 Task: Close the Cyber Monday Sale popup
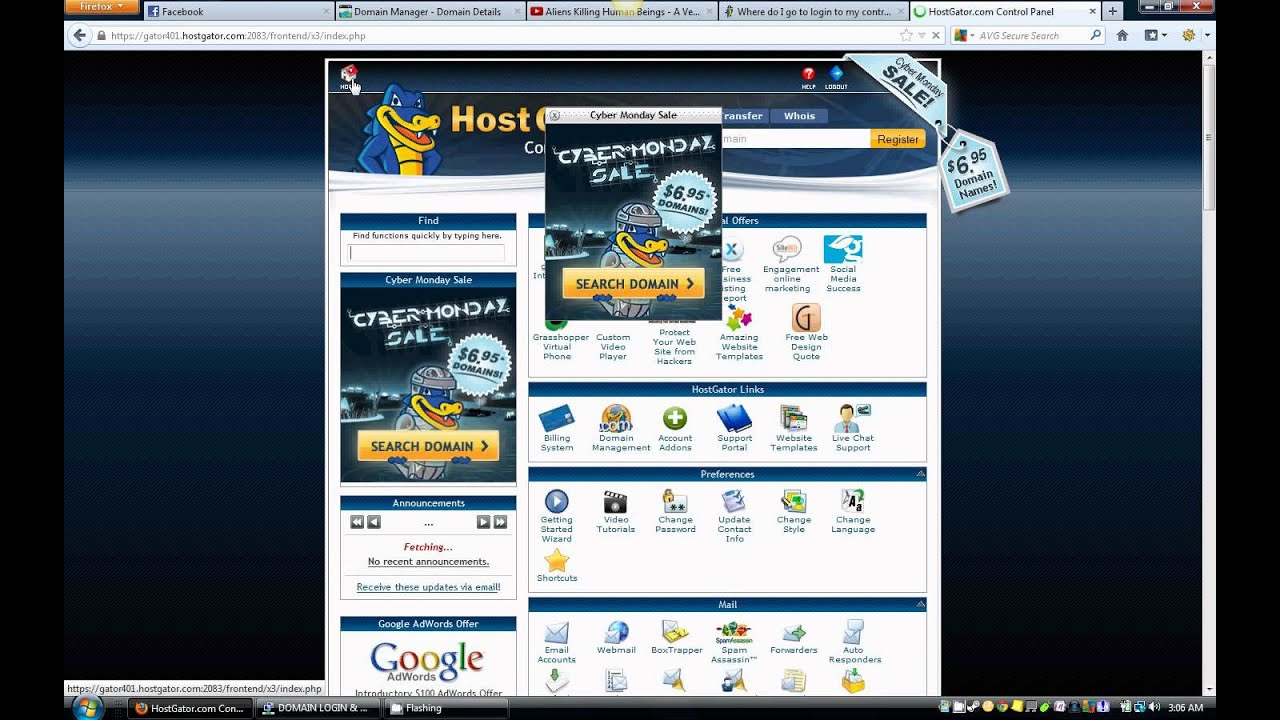555,115
